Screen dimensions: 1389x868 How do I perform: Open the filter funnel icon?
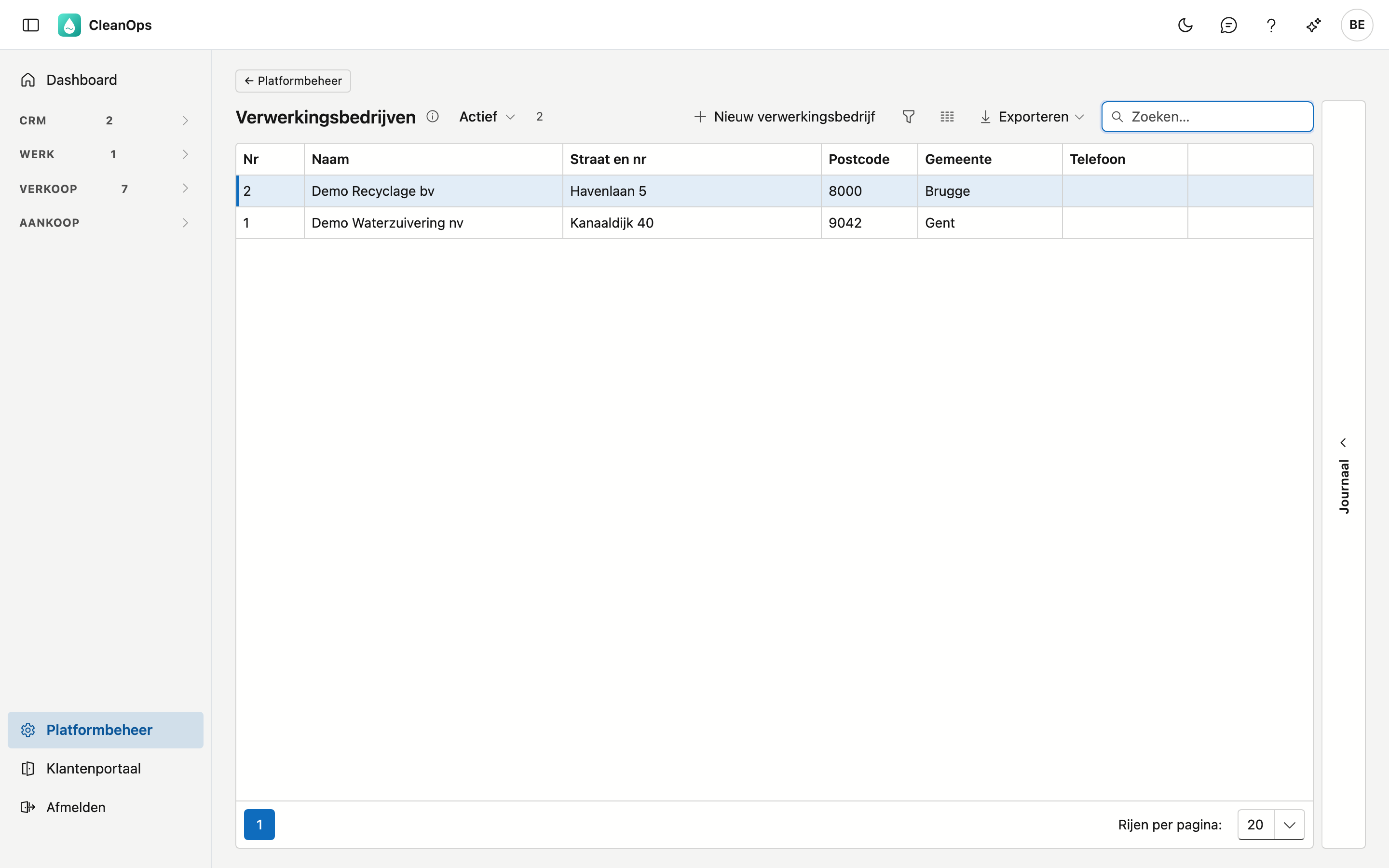point(908,117)
